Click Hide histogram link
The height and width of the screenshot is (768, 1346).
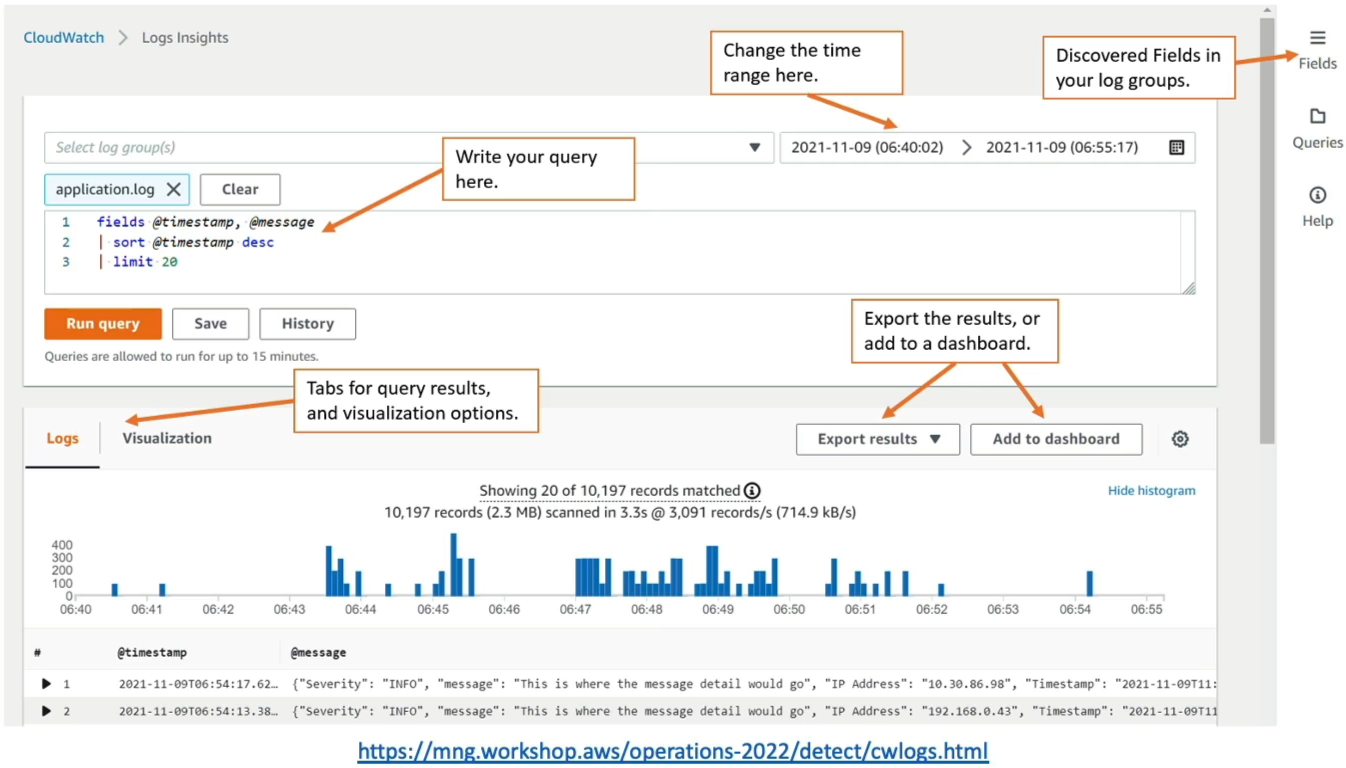click(1151, 491)
